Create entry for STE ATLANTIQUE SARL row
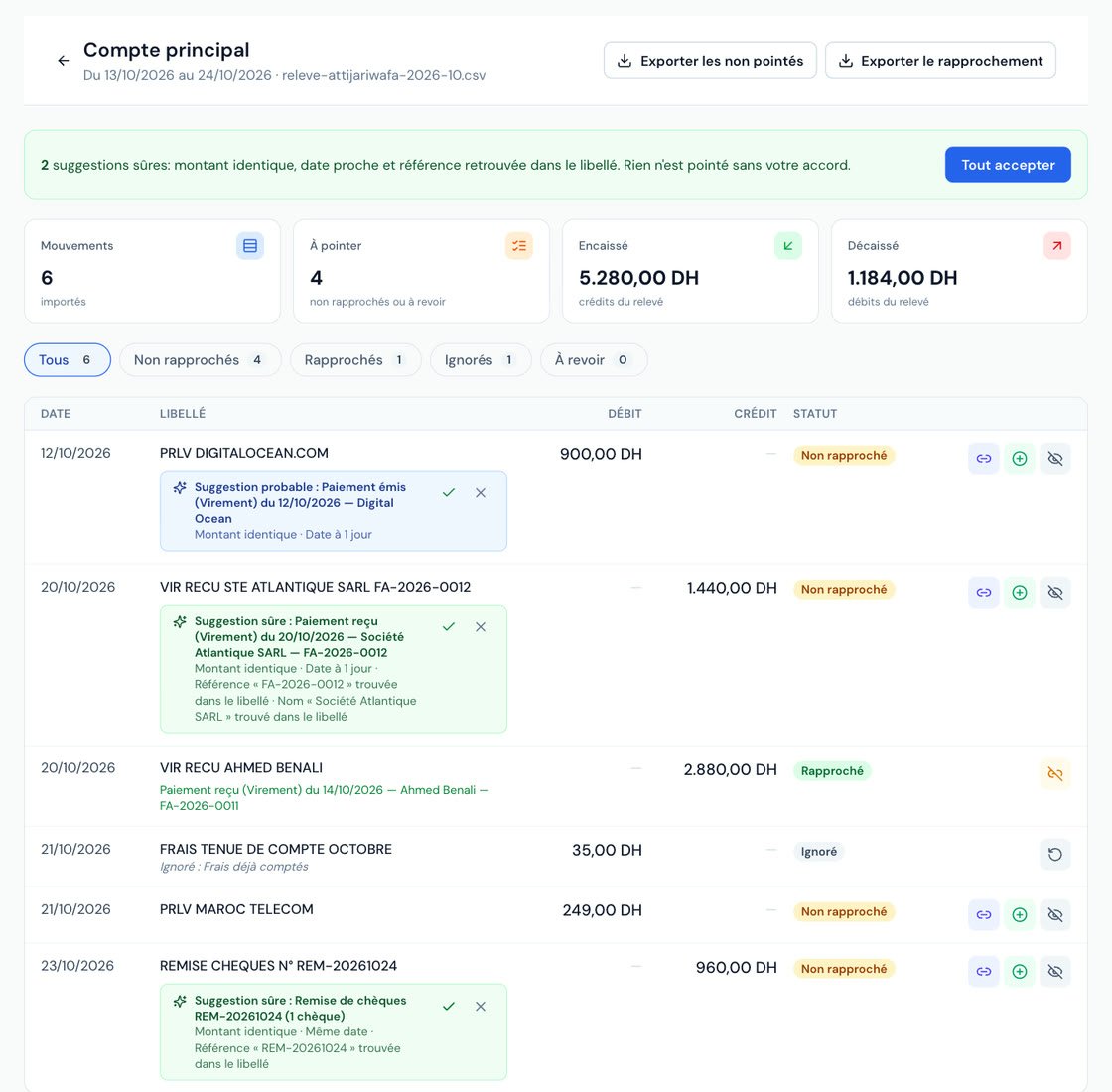Screen dimensions: 1112x1092 (x=1019, y=592)
